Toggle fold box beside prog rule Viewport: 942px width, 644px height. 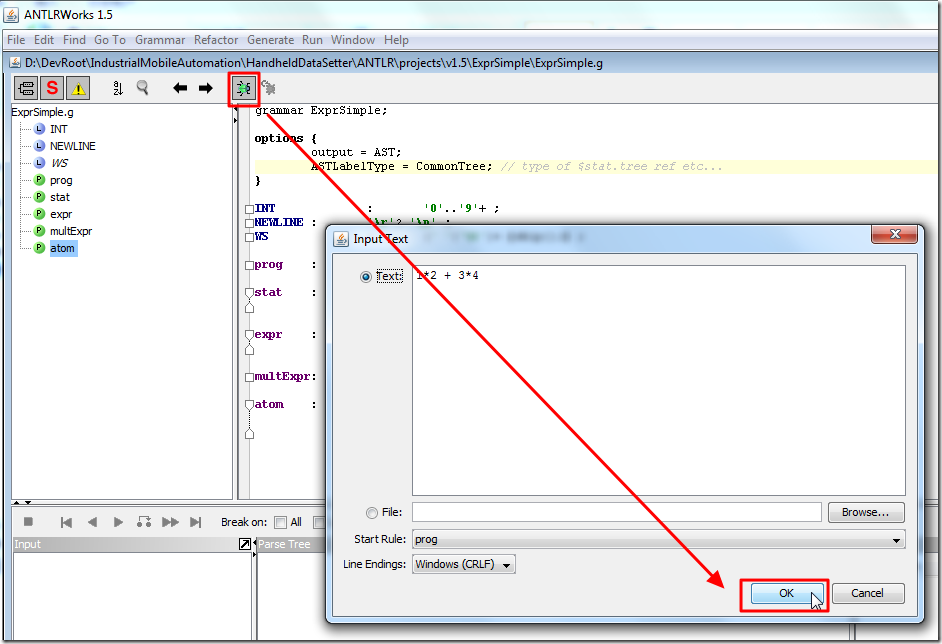(x=249, y=265)
